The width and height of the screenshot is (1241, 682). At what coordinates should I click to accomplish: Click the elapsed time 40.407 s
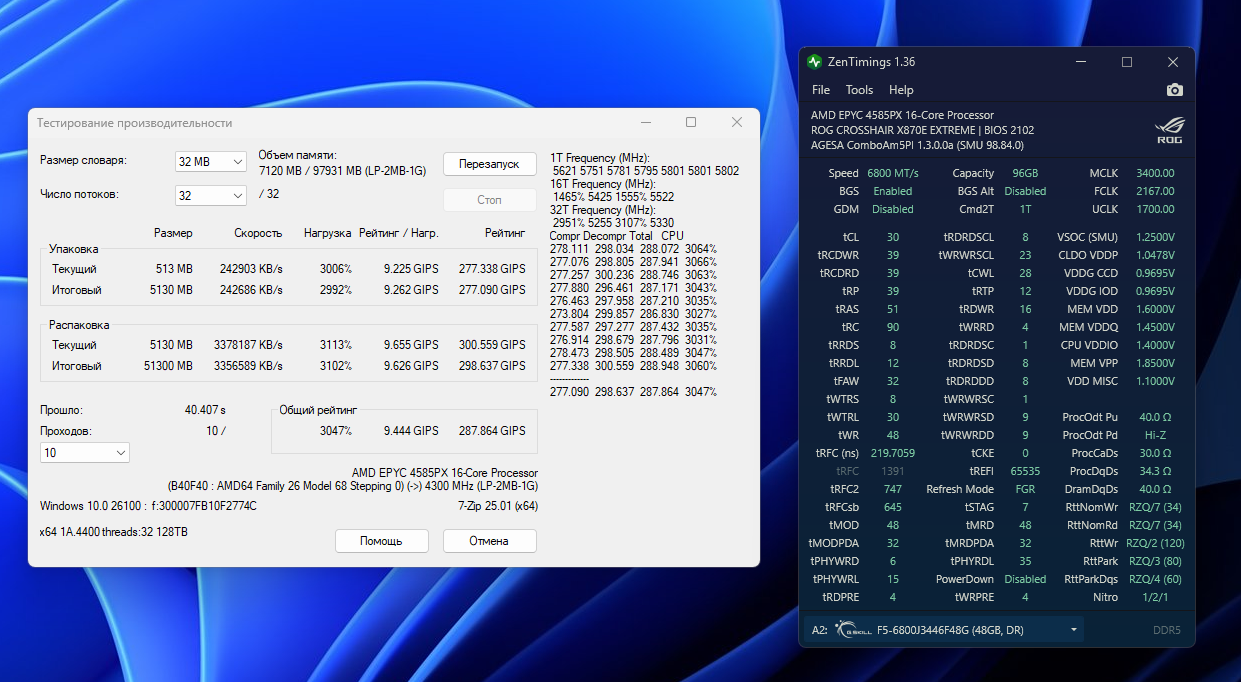pyautogui.click(x=205, y=410)
